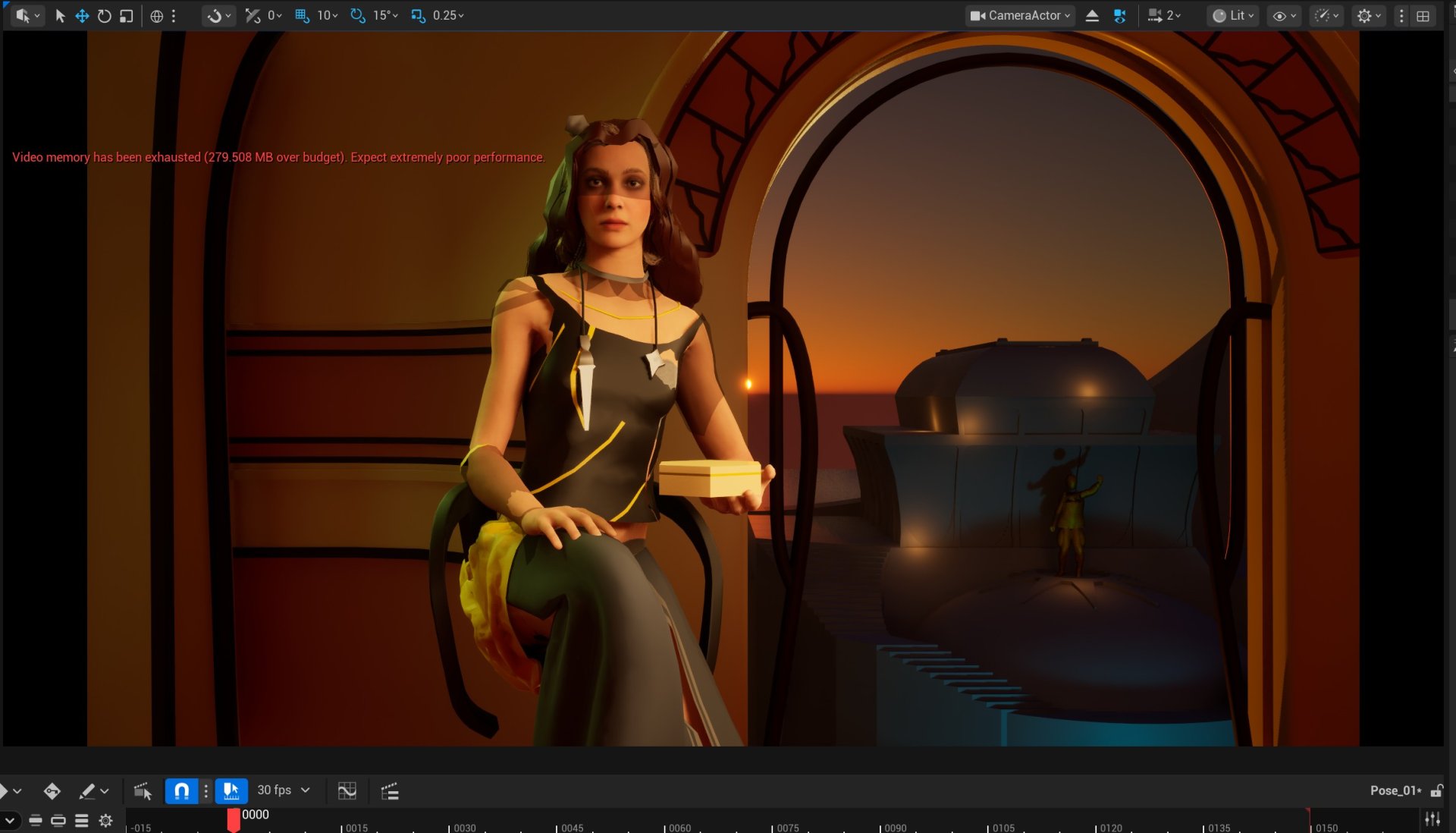Open the Lit view mode dropdown
The width and height of the screenshot is (1456, 833).
coord(1233,16)
